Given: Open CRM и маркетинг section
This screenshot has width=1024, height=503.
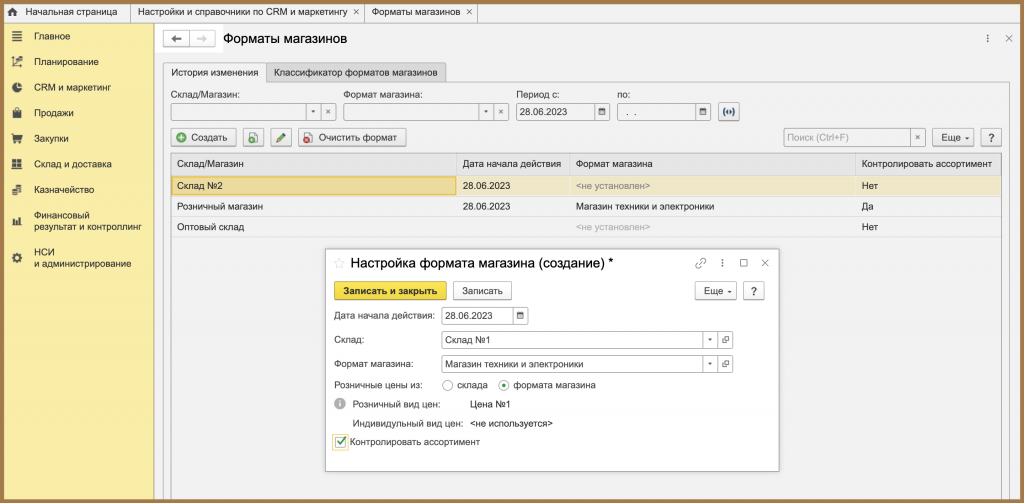Looking at the screenshot, I should point(72,87).
